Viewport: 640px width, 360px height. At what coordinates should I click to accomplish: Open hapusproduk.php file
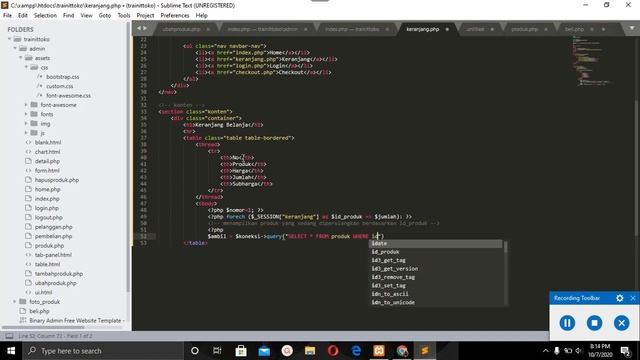[57, 180]
